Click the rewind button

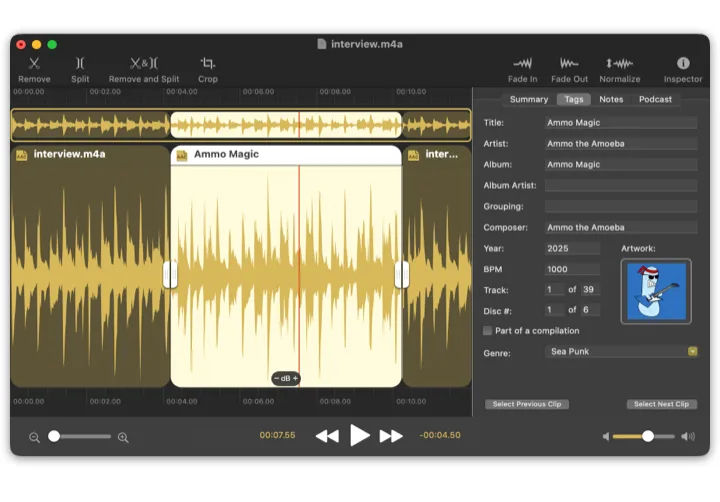click(x=327, y=436)
